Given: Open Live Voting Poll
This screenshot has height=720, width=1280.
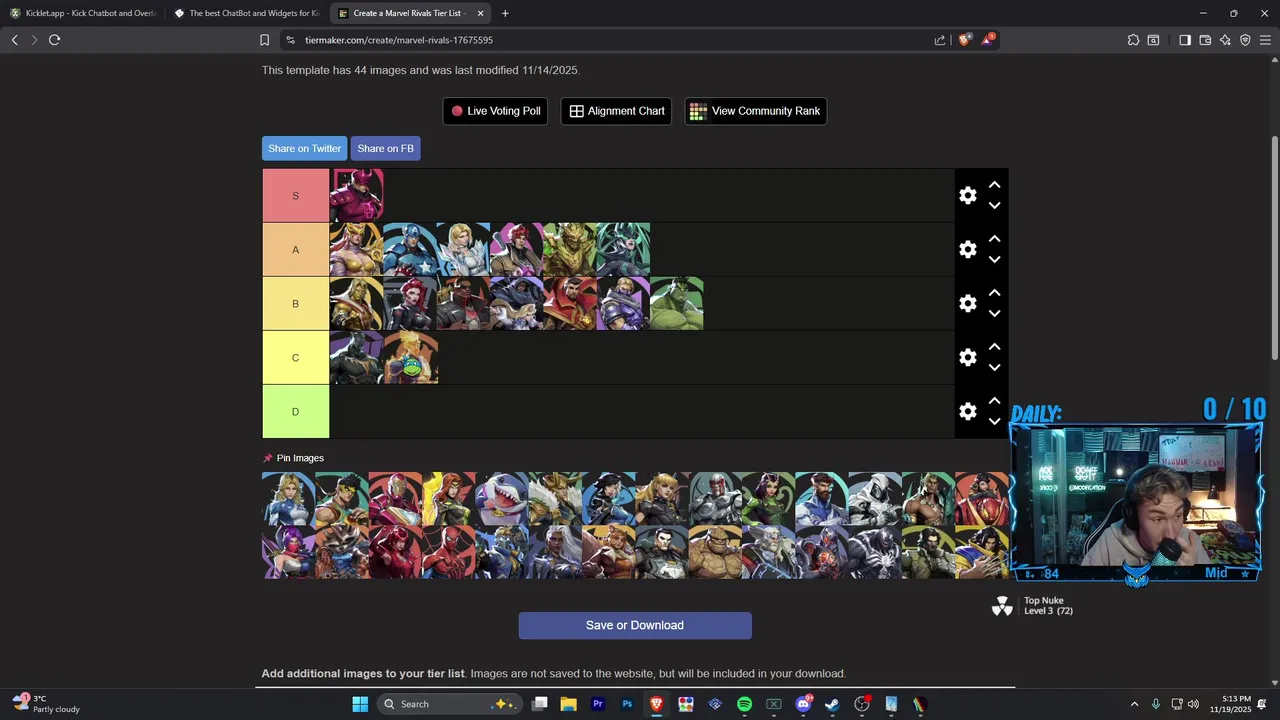Looking at the screenshot, I should [x=495, y=111].
